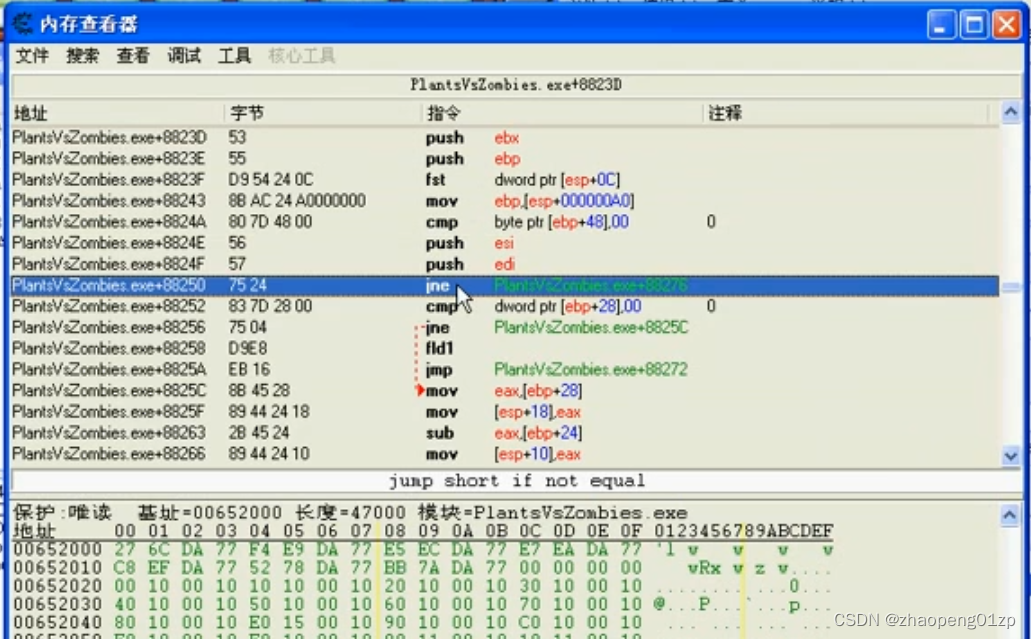
Task: Click the PlantsVsZombies.exe+8823D address header bar
Action: pos(516,85)
